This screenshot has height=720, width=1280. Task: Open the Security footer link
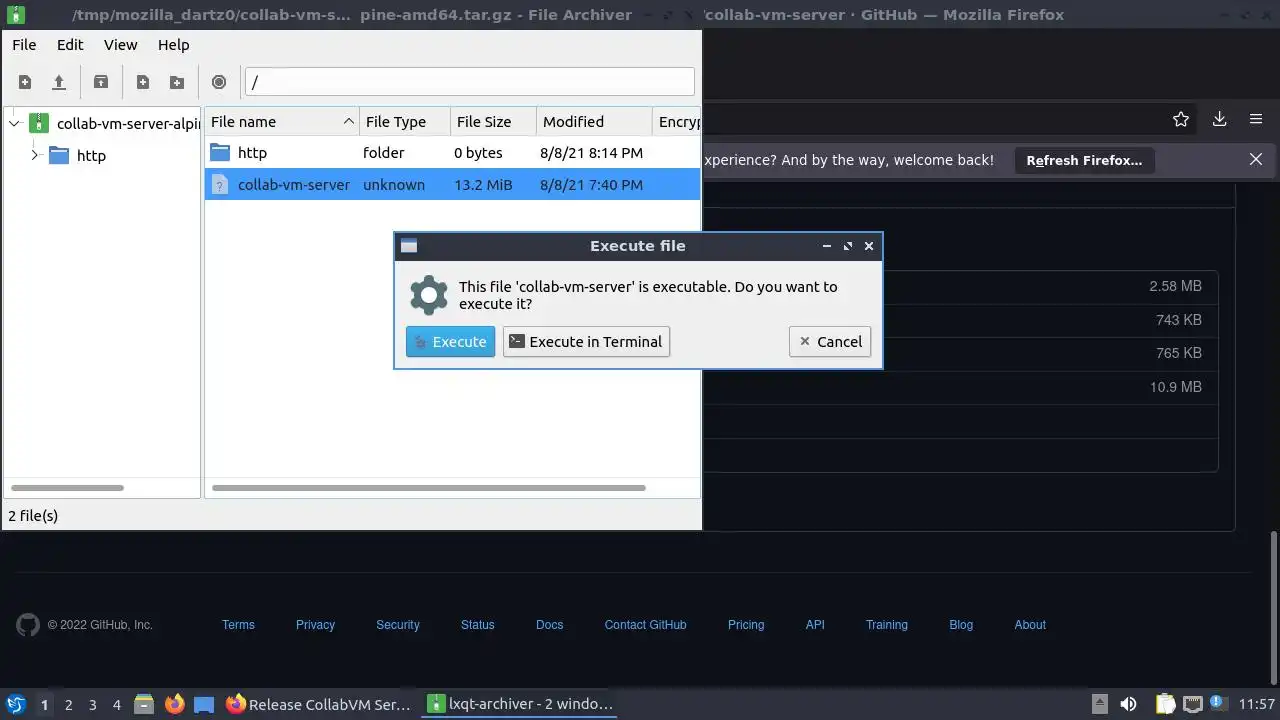click(x=398, y=625)
